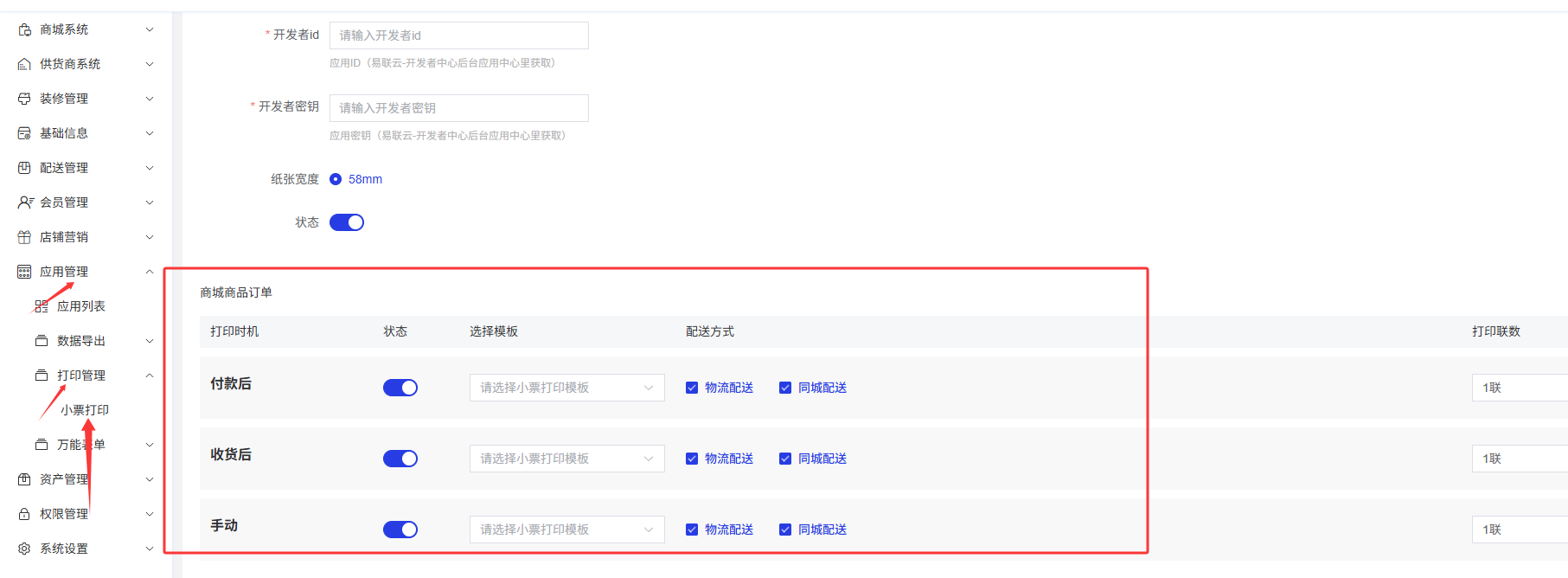Open the 打印联数 dropdown for 手动
1568x578 pixels.
tap(1520, 530)
